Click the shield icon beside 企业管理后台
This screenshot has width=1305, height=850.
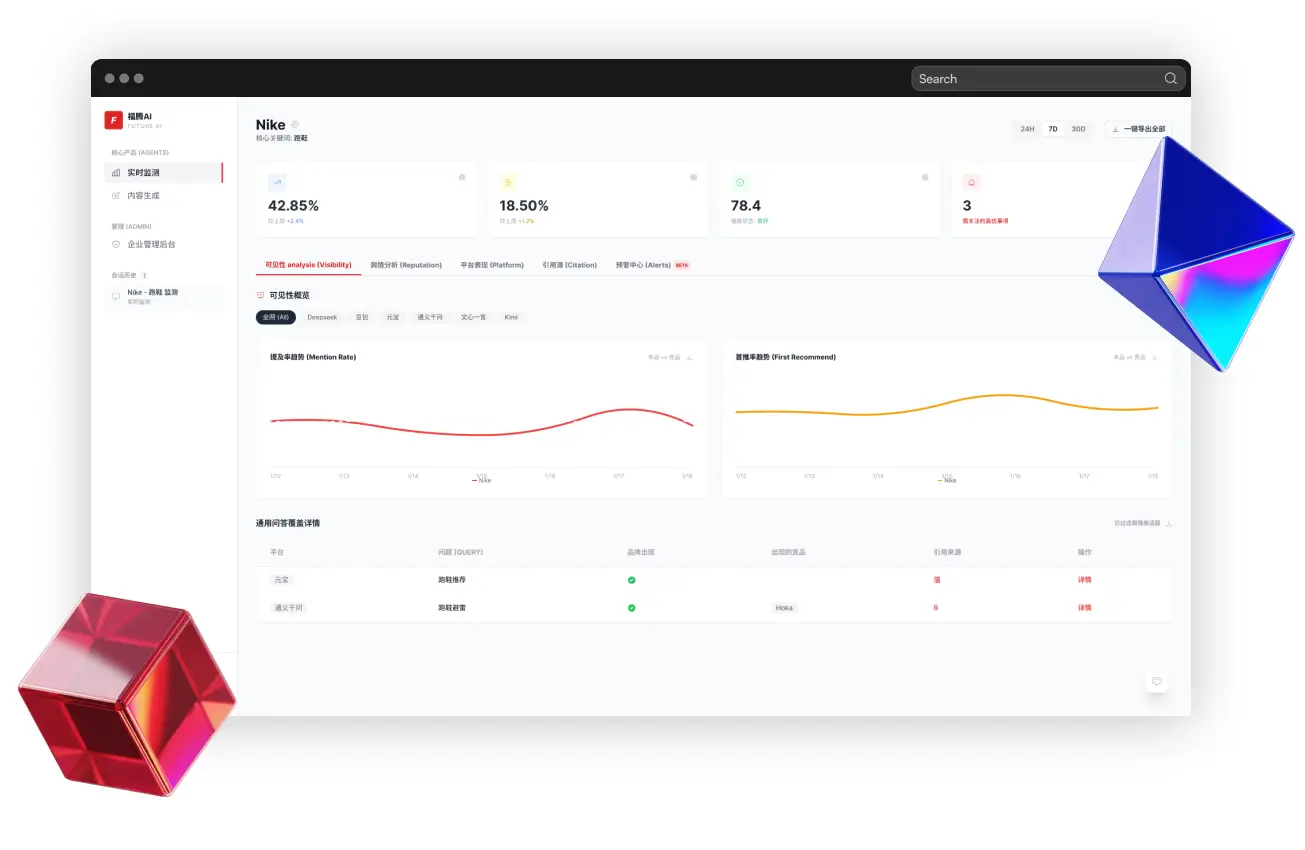[x=116, y=244]
